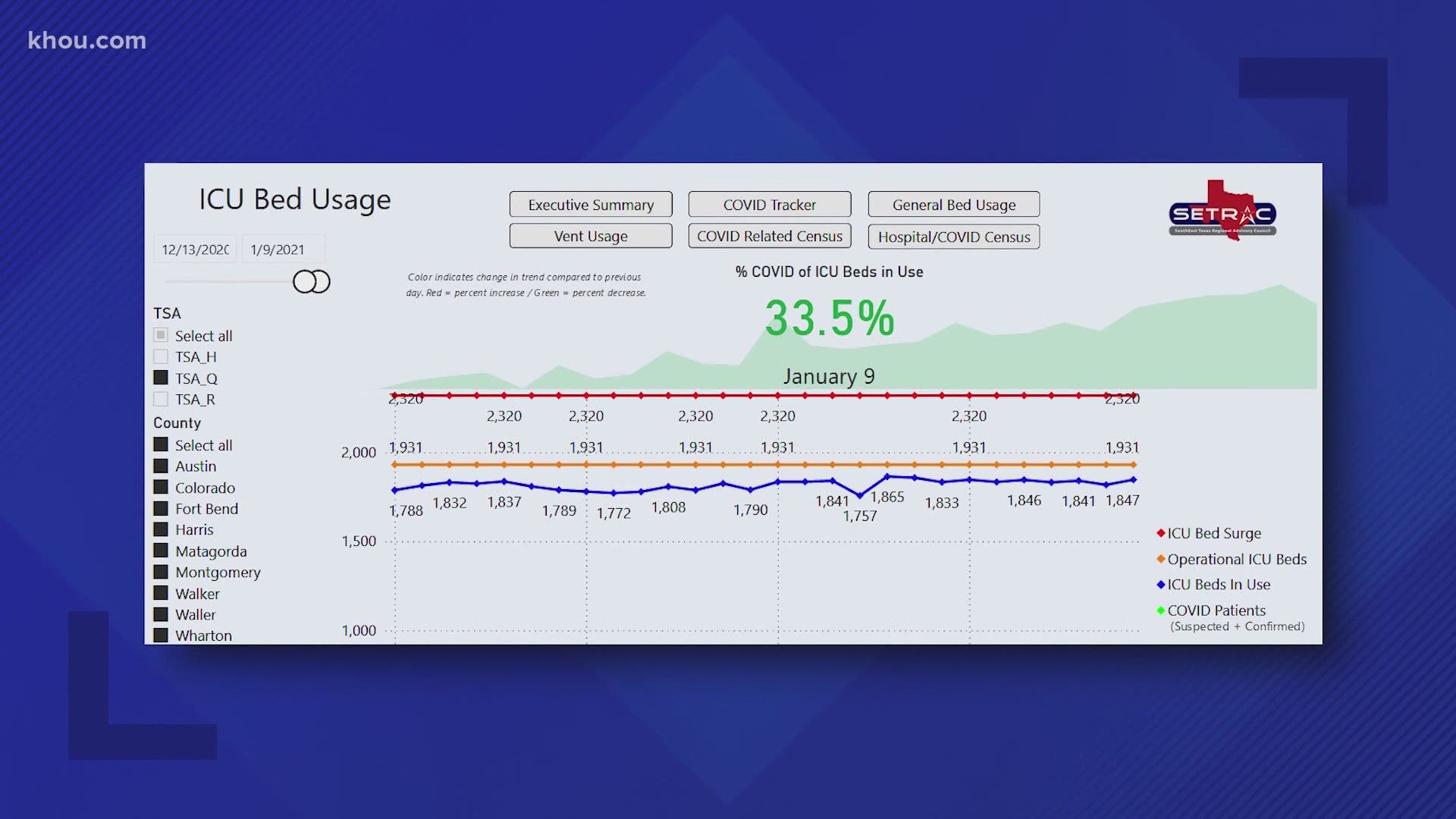Click the 1,808 data point label
This screenshot has height=819, width=1456.
668,507
